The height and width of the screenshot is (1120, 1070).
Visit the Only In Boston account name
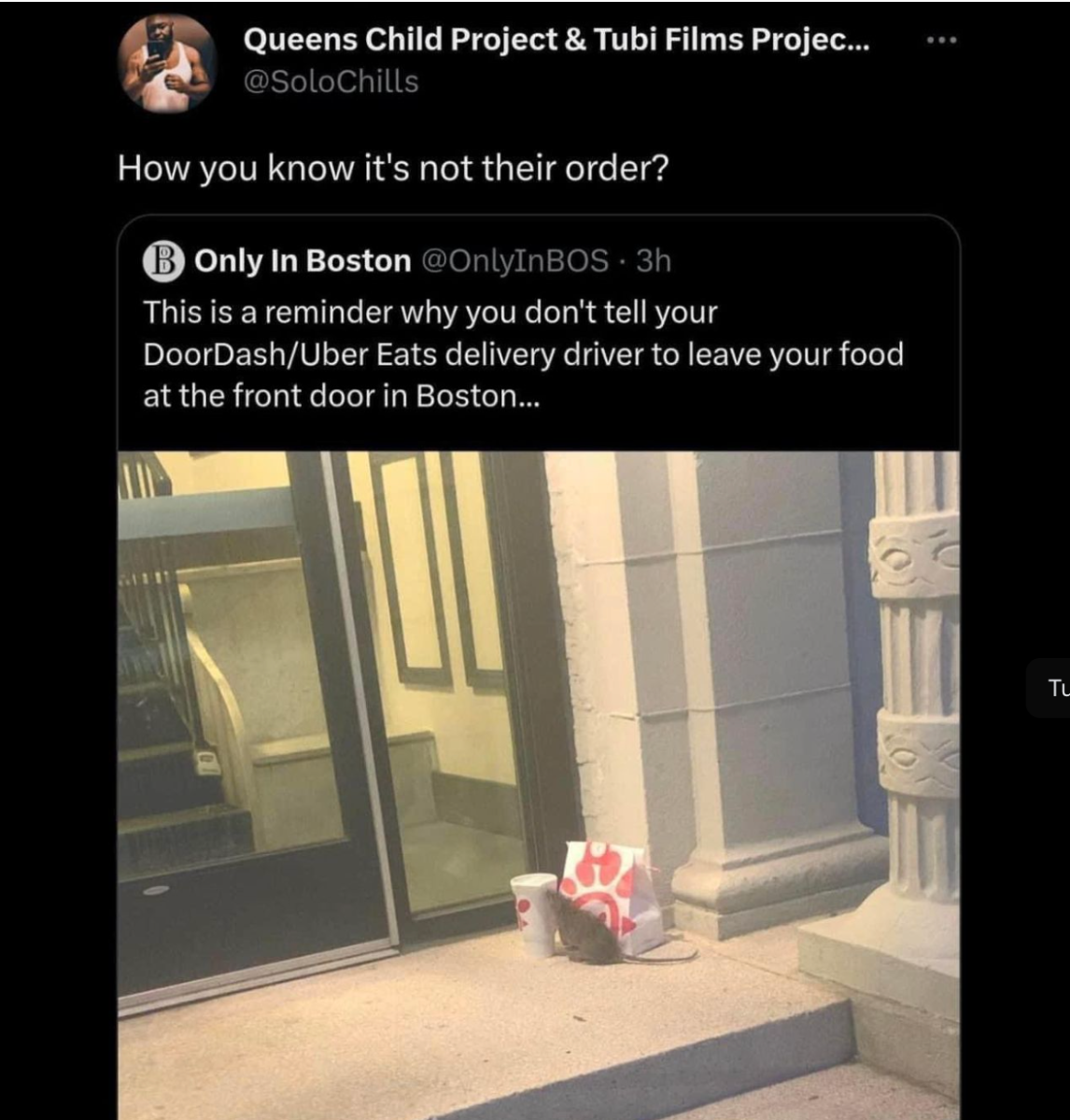tap(303, 261)
